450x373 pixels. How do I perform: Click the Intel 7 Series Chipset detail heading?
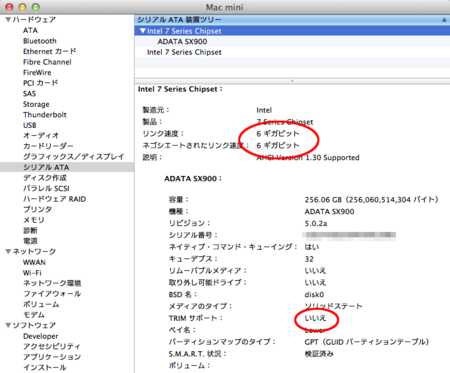click(180, 89)
